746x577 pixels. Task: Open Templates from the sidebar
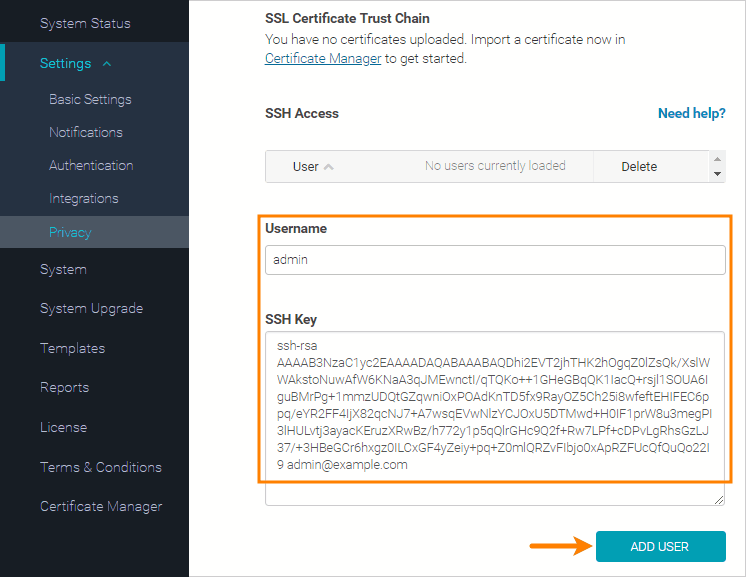72,349
